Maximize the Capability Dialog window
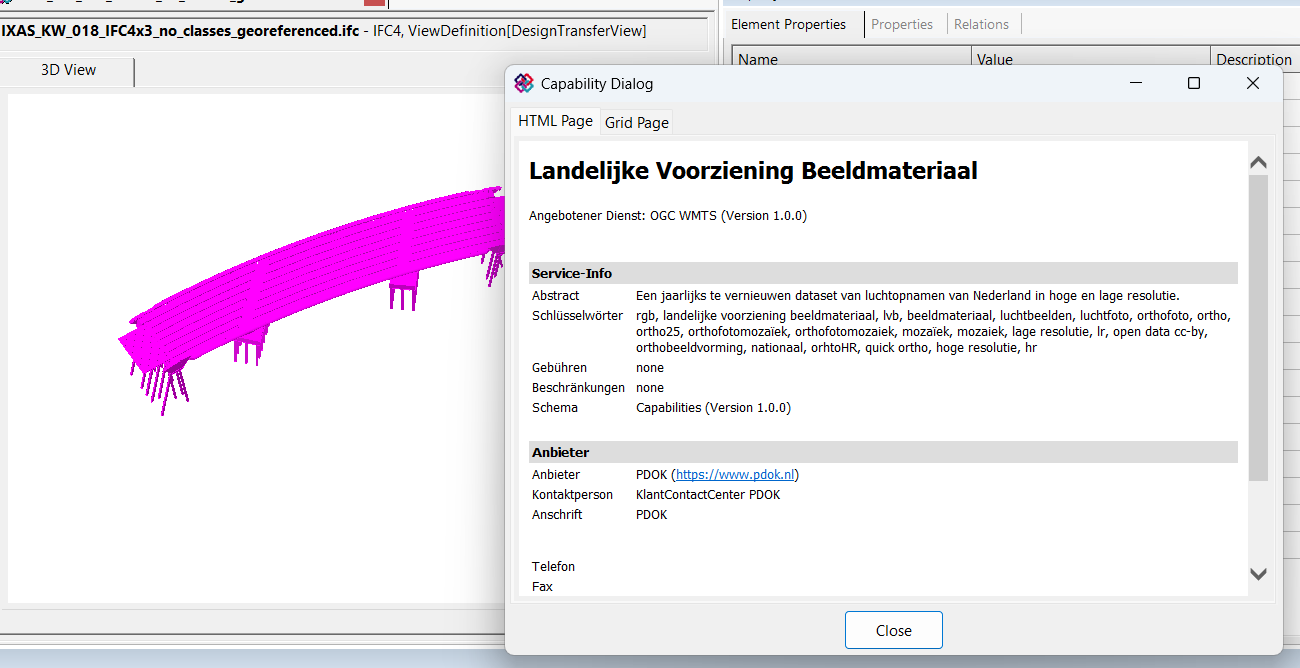 point(1193,83)
